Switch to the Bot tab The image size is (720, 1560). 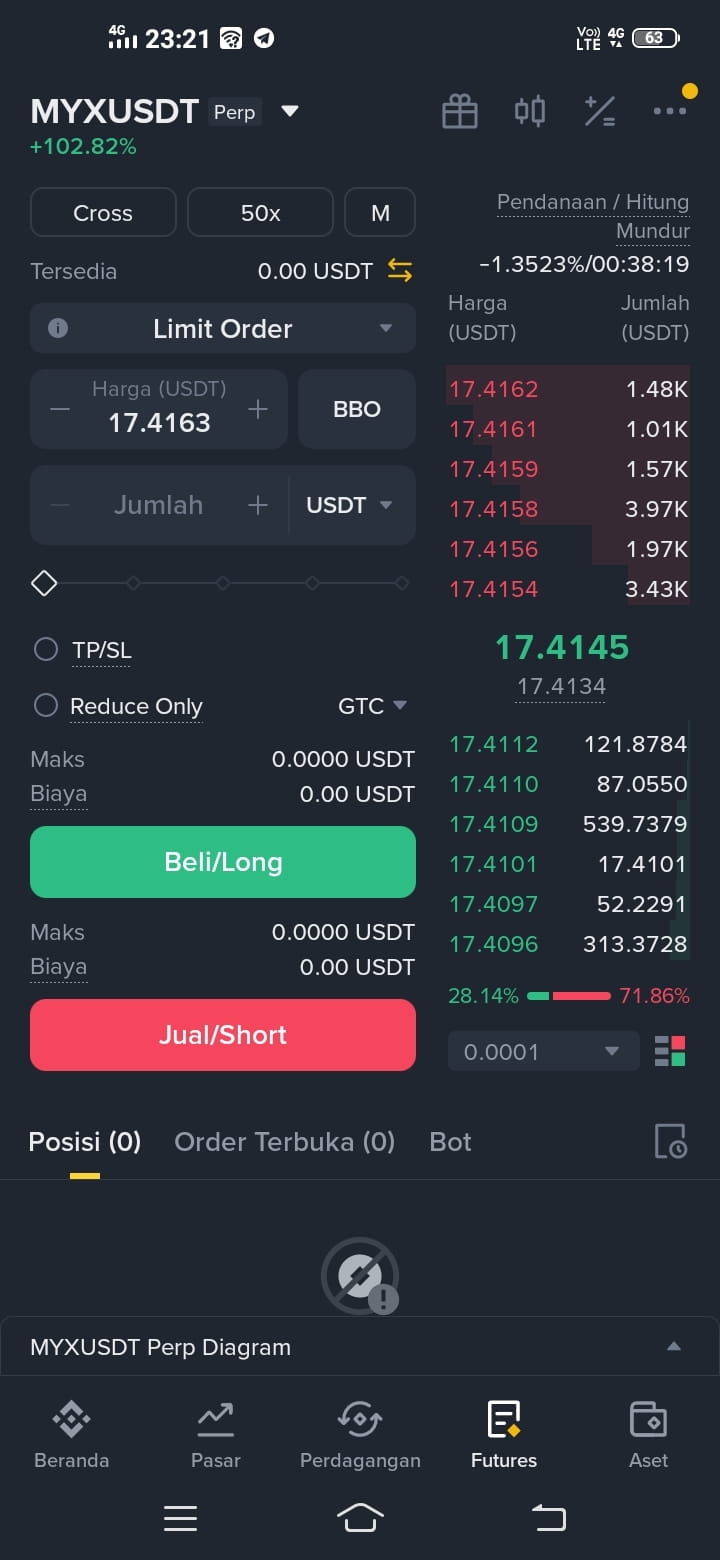[x=450, y=1142]
